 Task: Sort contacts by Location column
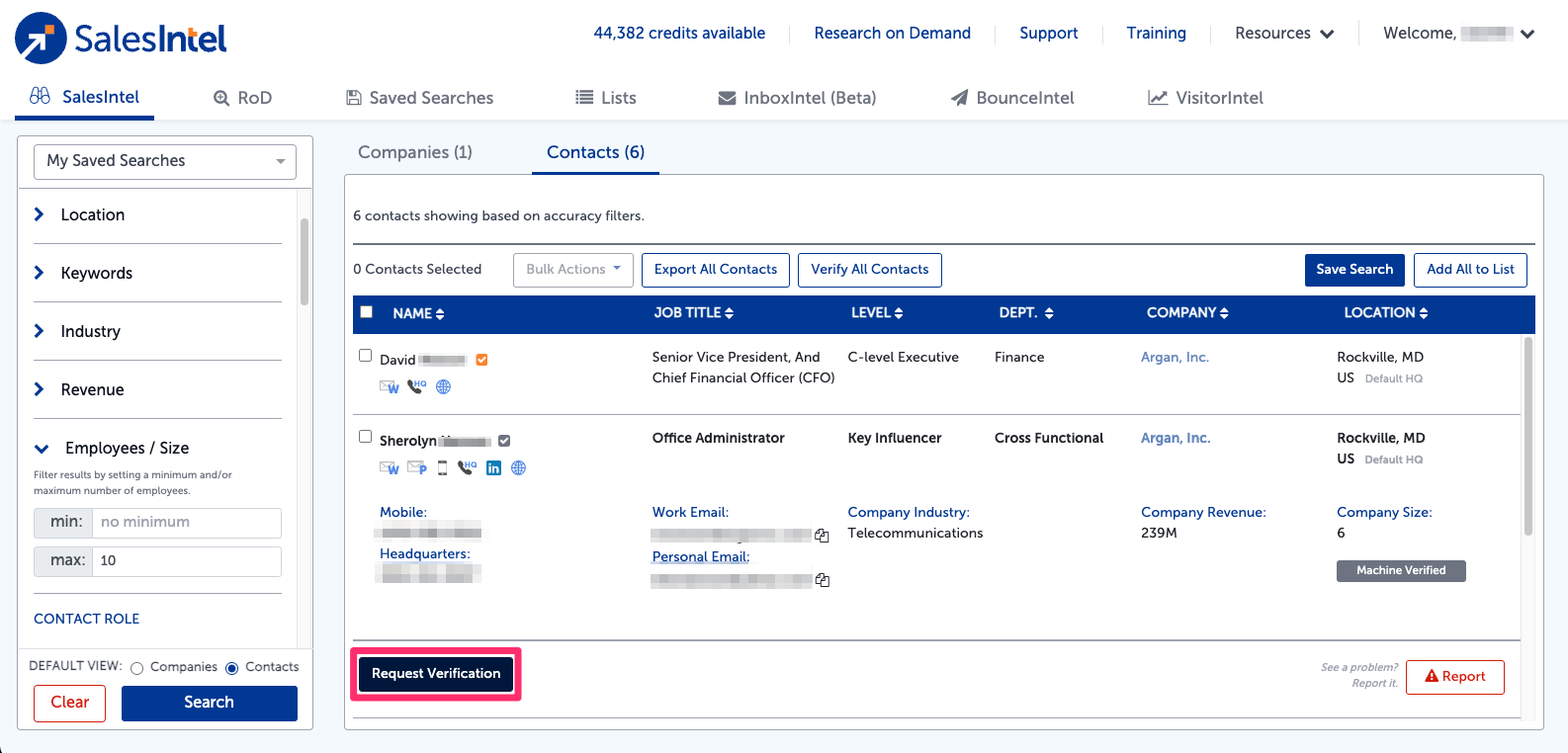coord(1386,312)
